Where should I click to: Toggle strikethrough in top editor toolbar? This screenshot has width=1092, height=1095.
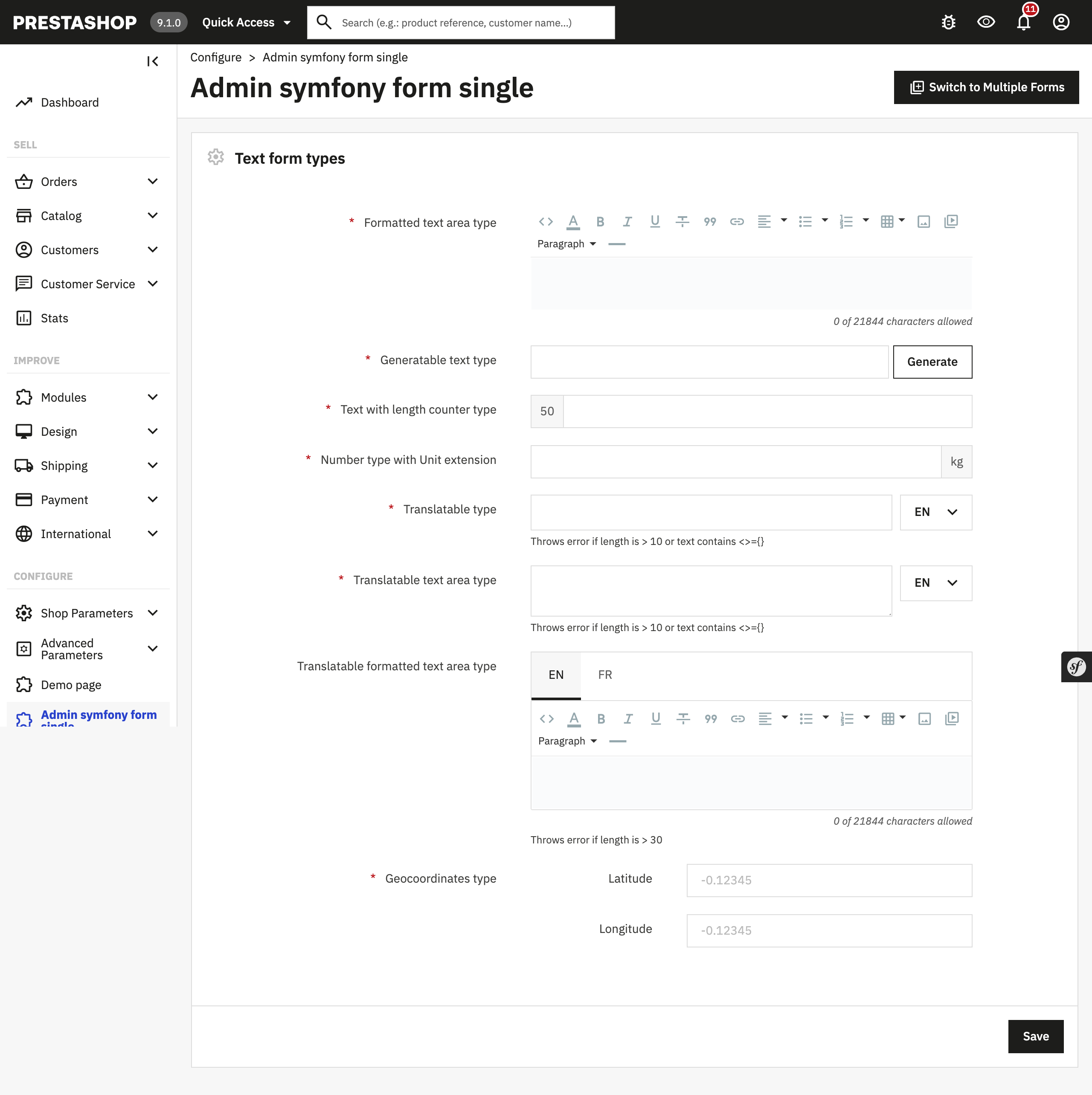click(x=682, y=222)
